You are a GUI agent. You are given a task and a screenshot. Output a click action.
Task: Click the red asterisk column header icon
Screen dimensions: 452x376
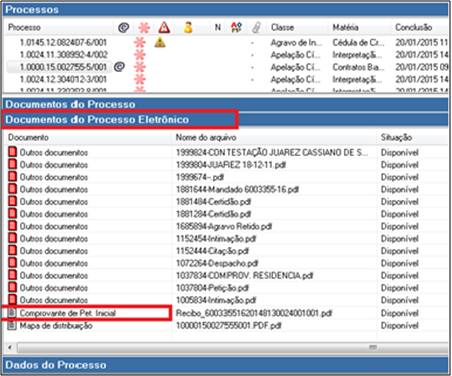(144, 27)
